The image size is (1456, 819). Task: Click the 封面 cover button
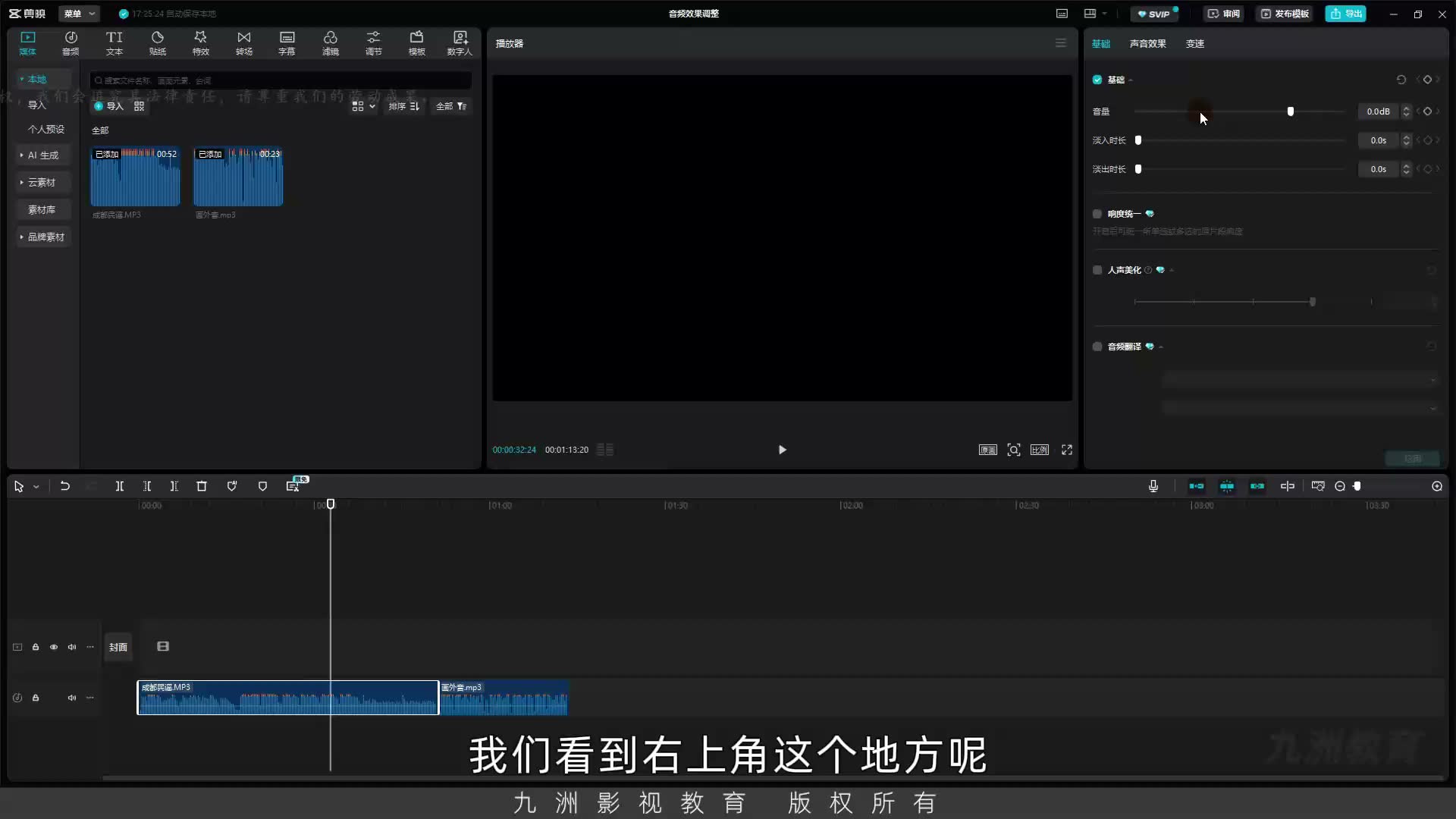(x=118, y=647)
